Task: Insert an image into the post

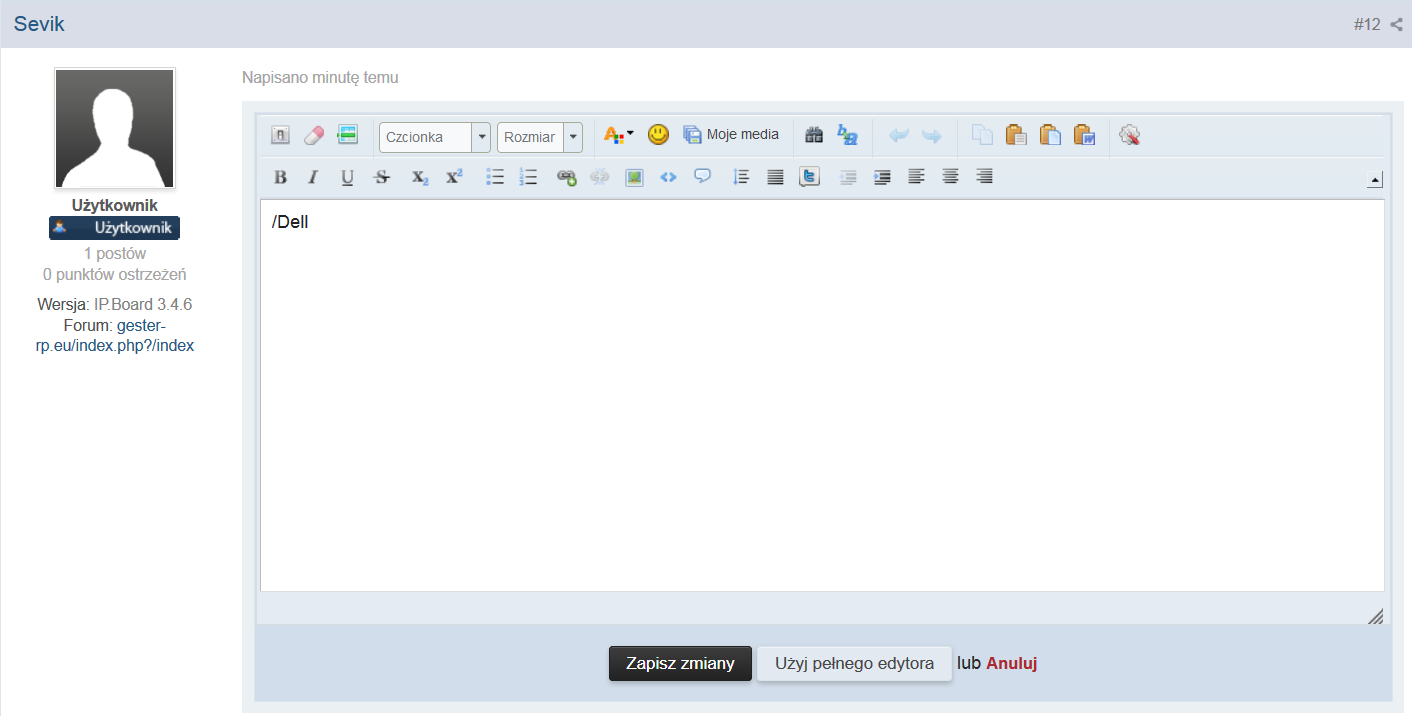Action: (x=634, y=177)
